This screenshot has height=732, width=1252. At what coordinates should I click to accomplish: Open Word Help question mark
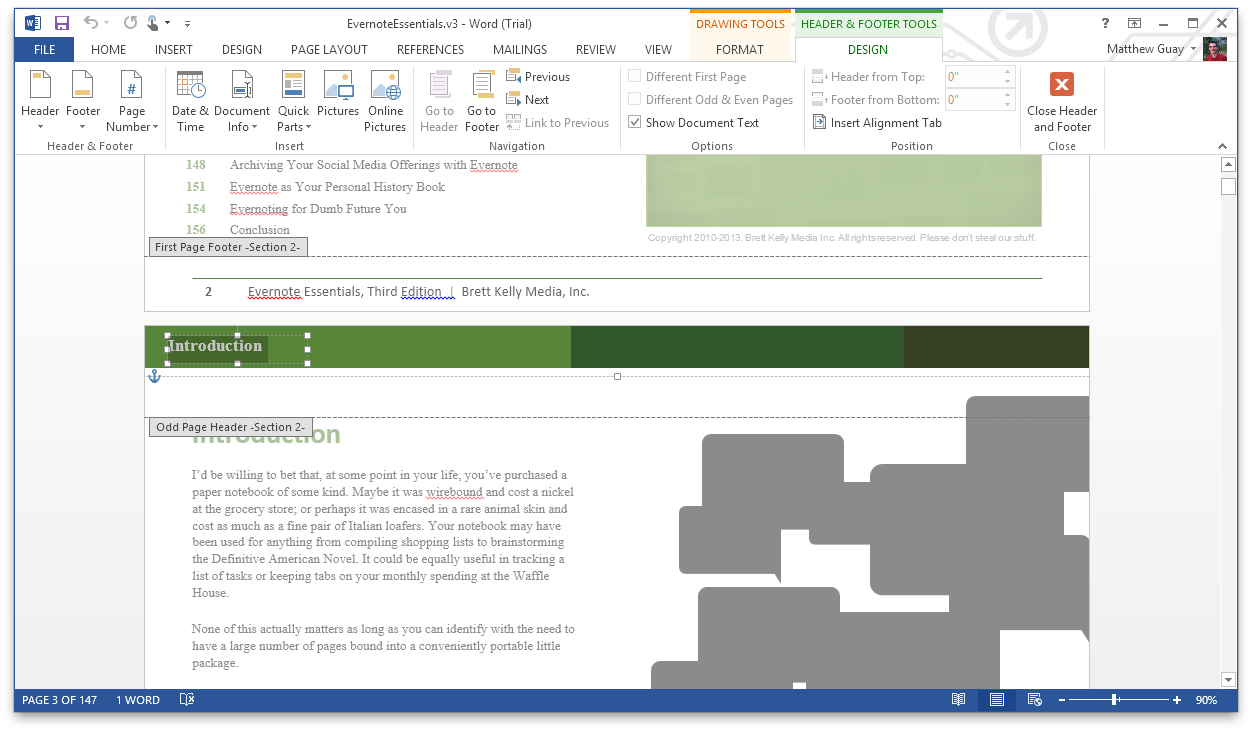tap(1105, 23)
